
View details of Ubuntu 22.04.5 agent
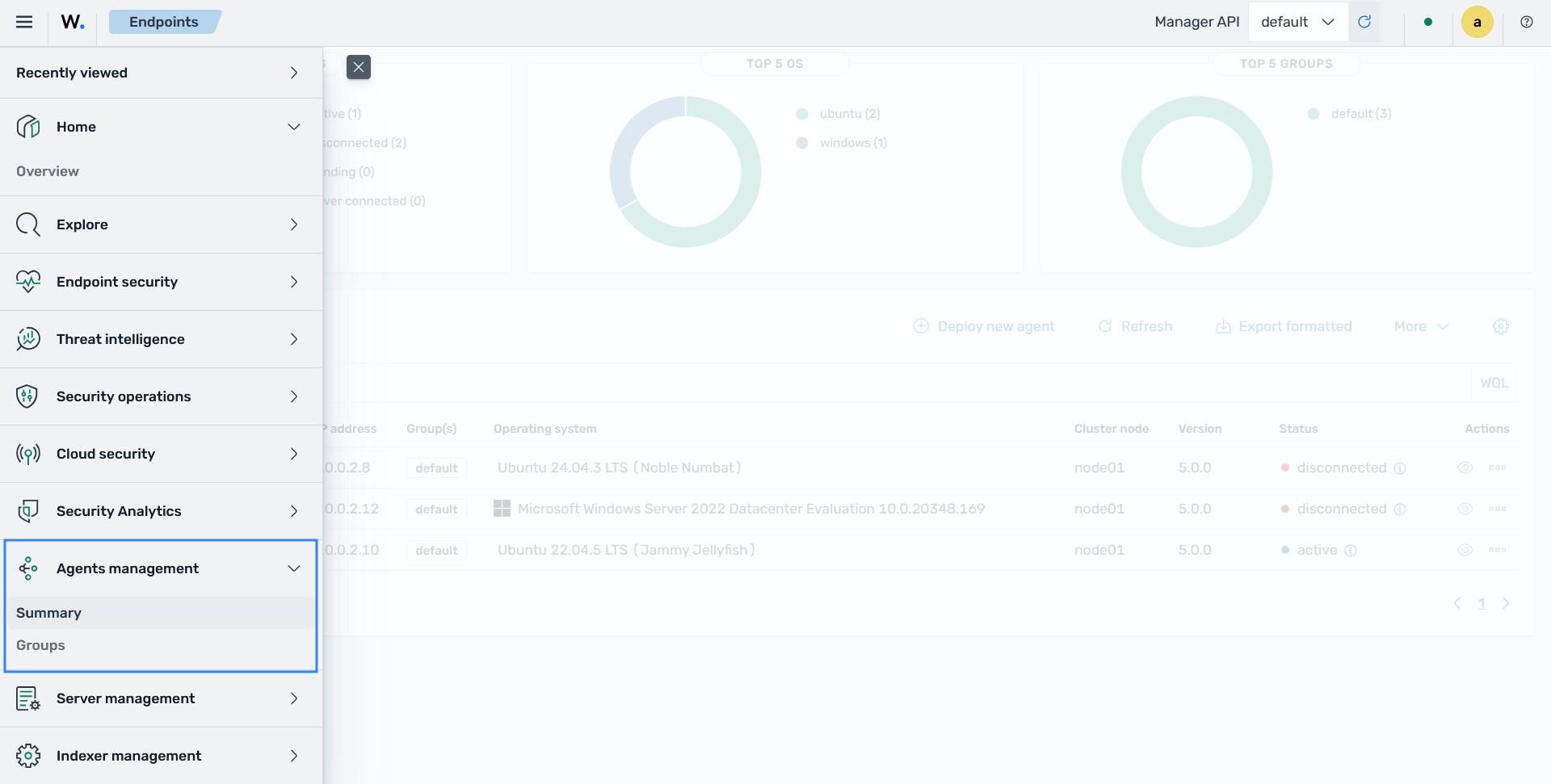coord(1465,550)
